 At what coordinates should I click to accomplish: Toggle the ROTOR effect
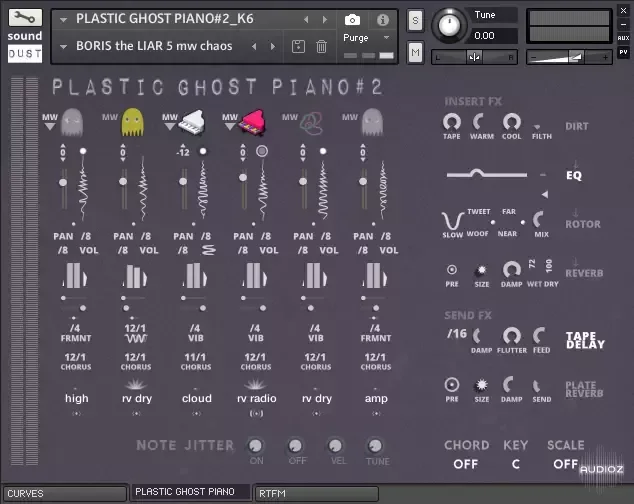click(x=583, y=224)
